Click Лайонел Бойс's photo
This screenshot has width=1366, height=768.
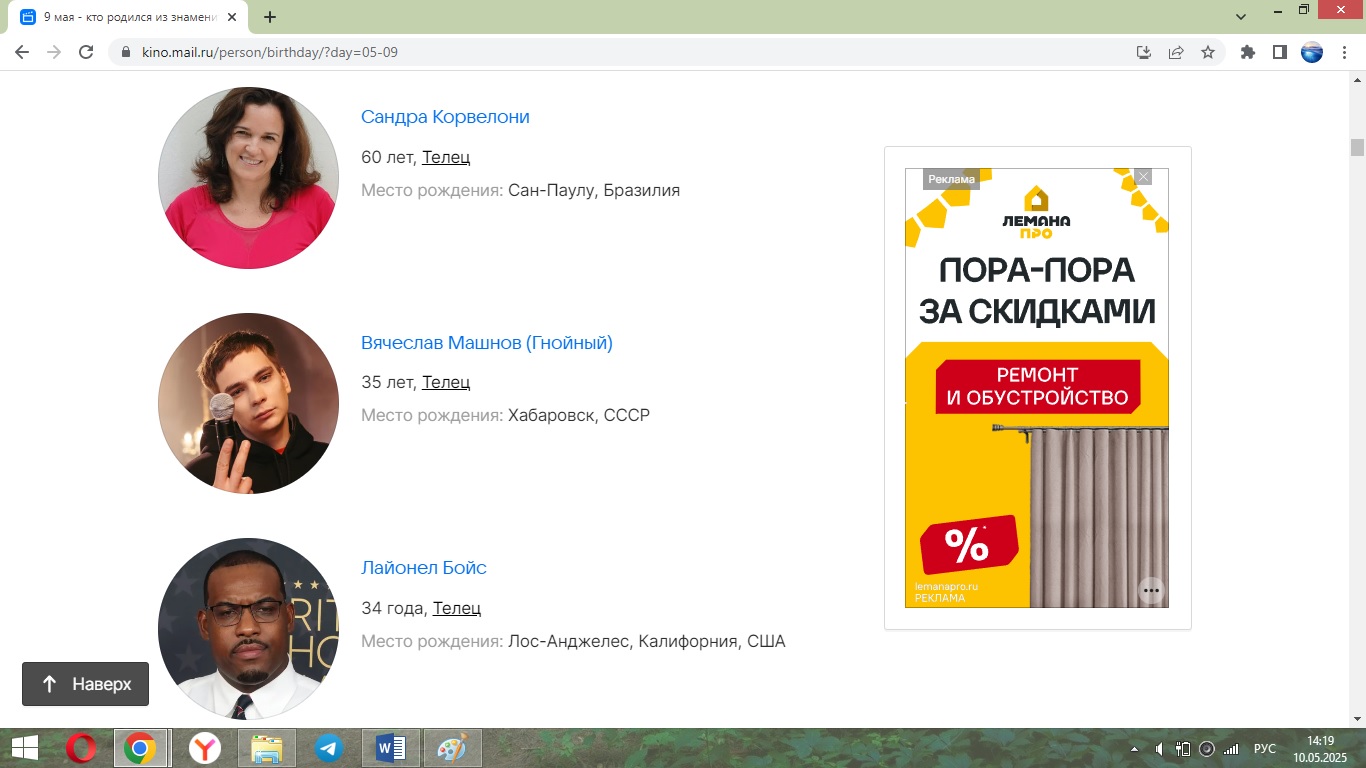coord(248,628)
